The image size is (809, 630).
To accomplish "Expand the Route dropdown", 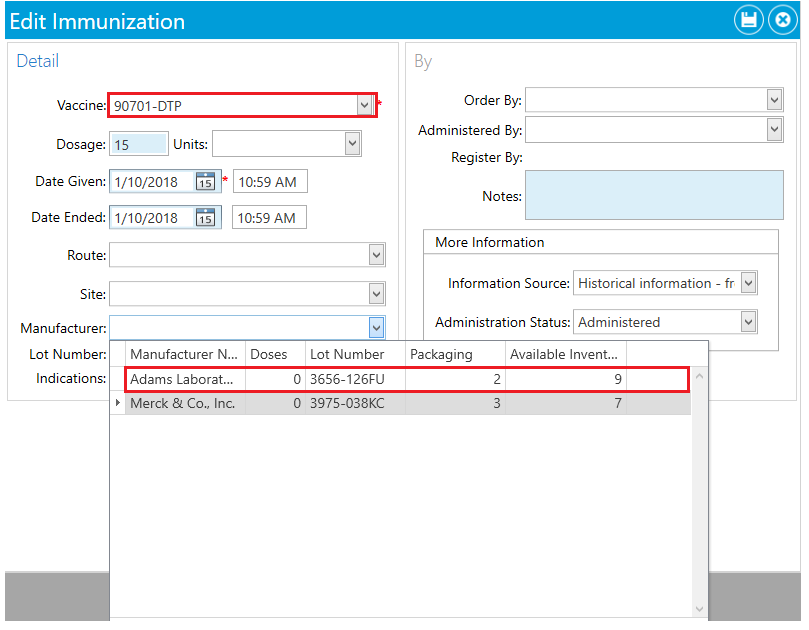I will click(376, 254).
